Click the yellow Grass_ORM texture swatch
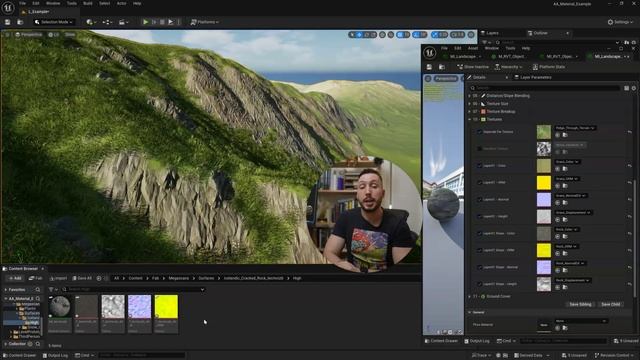Screen dimensions: 640x360 544,182
